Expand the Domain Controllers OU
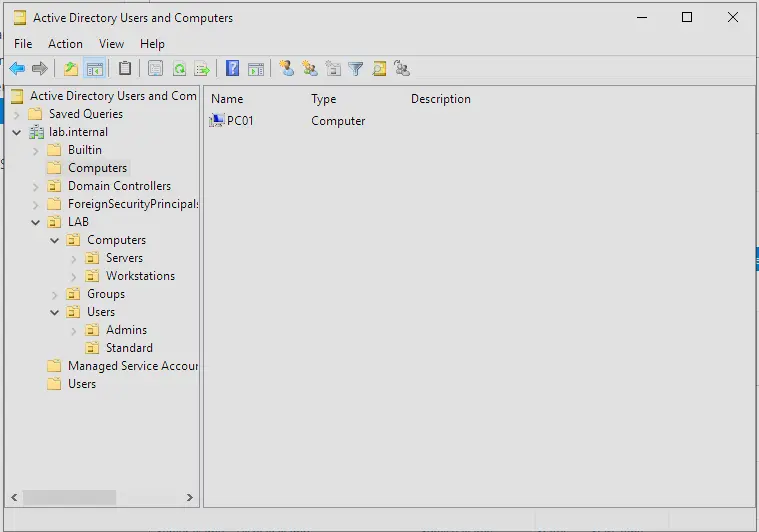Viewport: 759px width, 532px height. (35, 186)
